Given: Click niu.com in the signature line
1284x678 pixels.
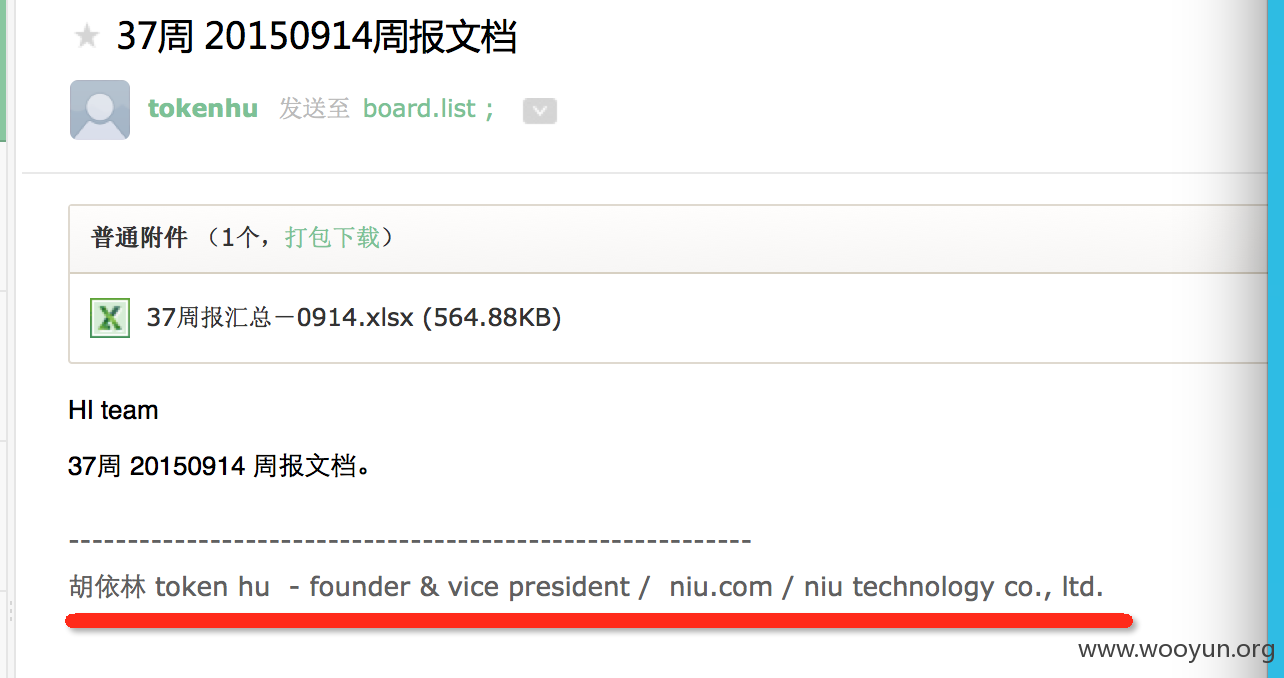Looking at the screenshot, I should (x=721, y=587).
